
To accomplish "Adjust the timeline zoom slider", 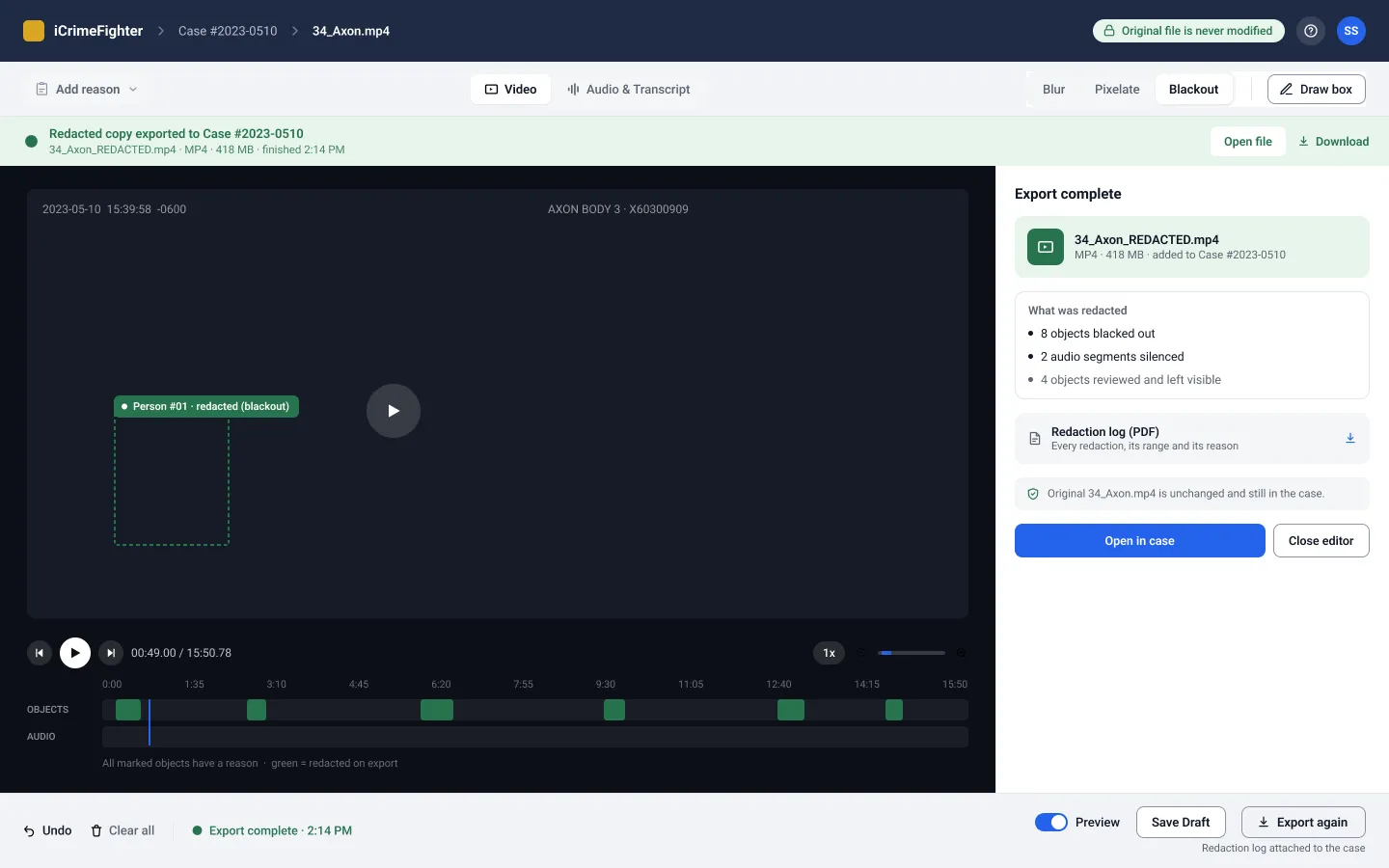I will pyautogui.click(x=912, y=653).
